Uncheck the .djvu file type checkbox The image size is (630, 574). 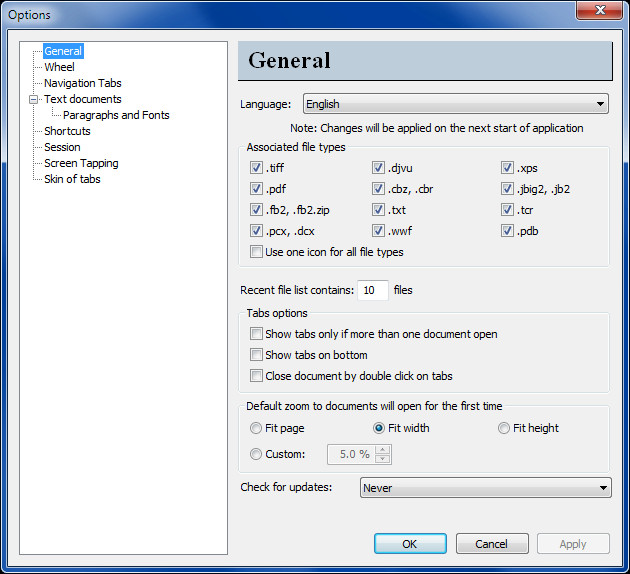pos(379,168)
